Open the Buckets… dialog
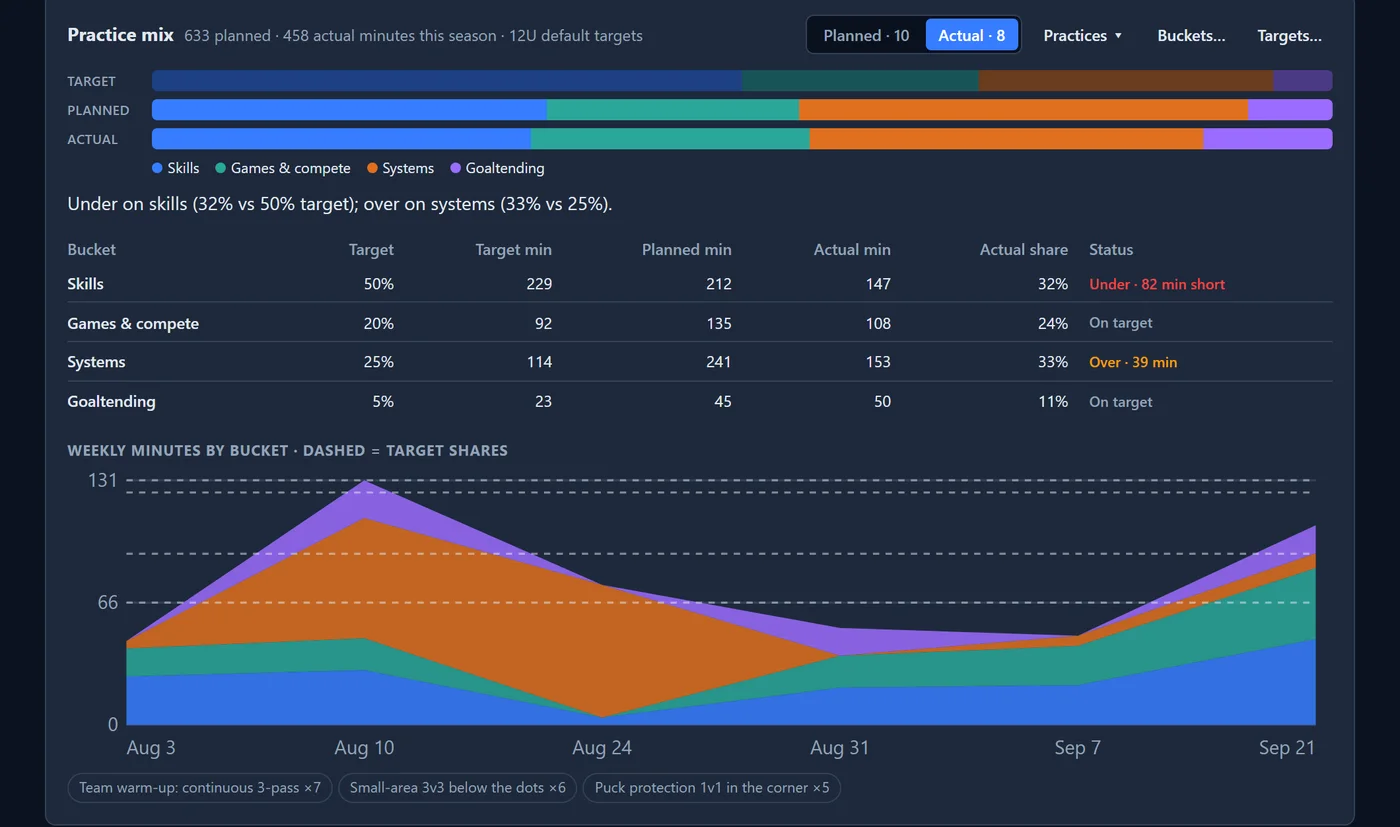The width and height of the screenshot is (1400, 827). (1191, 35)
